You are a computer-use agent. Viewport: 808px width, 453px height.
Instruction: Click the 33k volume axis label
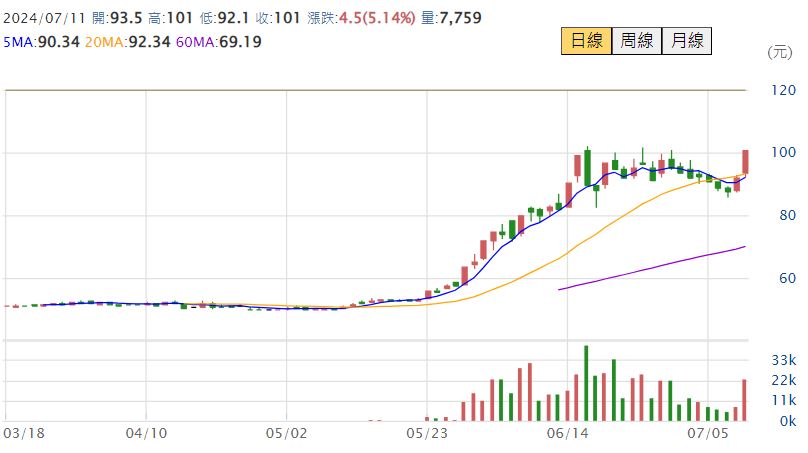[784, 360]
